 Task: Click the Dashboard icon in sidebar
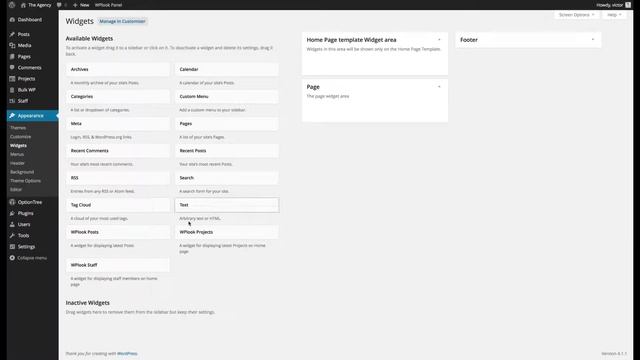click(12, 20)
